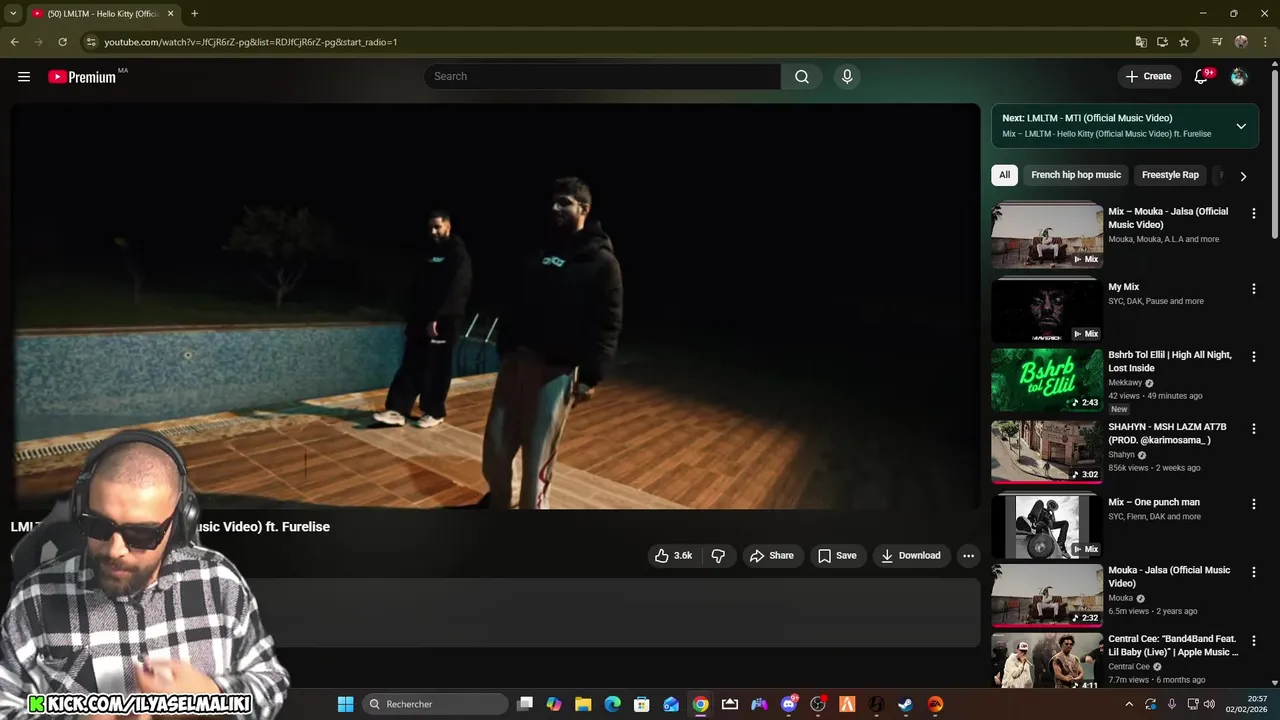Open the tab search dropdown

point(13,13)
